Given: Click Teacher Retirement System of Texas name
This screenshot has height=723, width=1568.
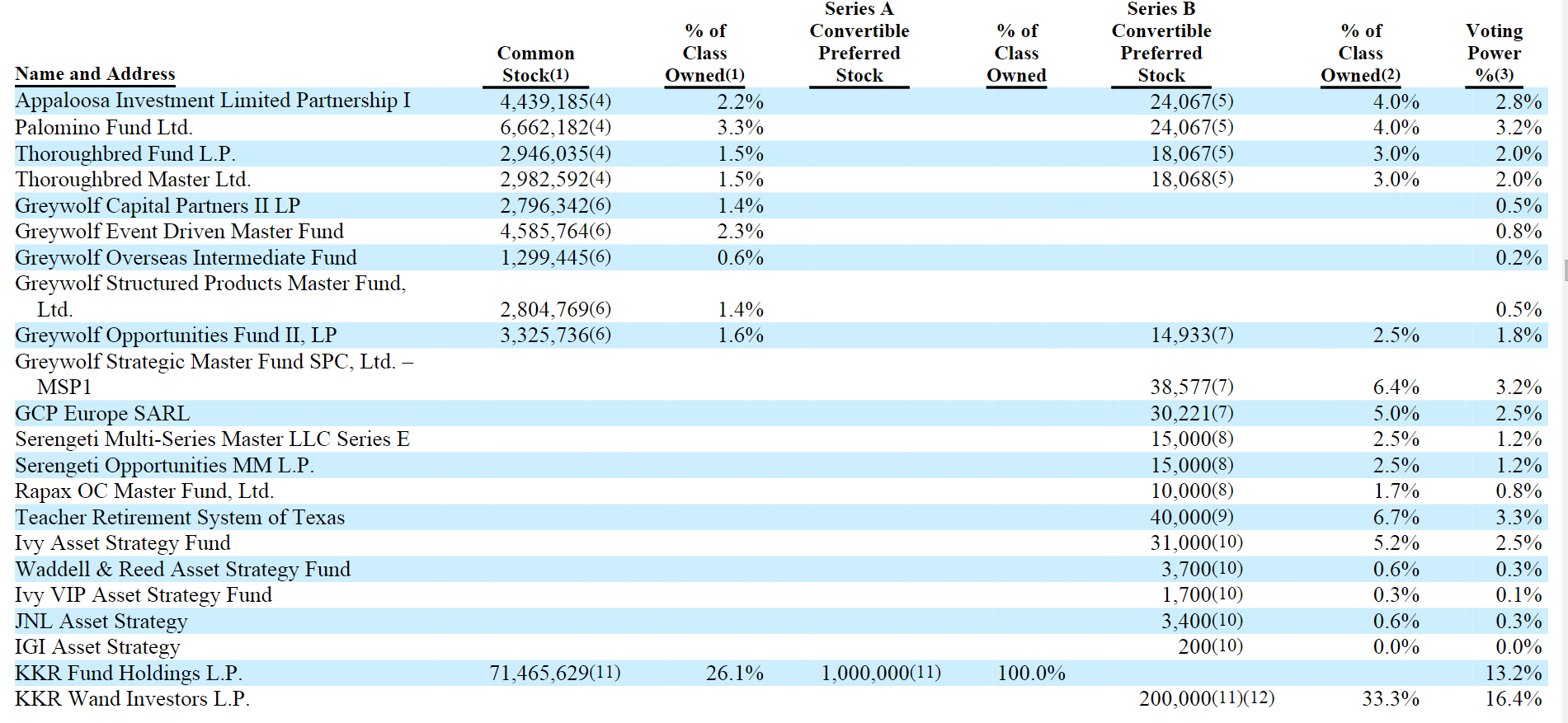Looking at the screenshot, I should click(180, 518).
